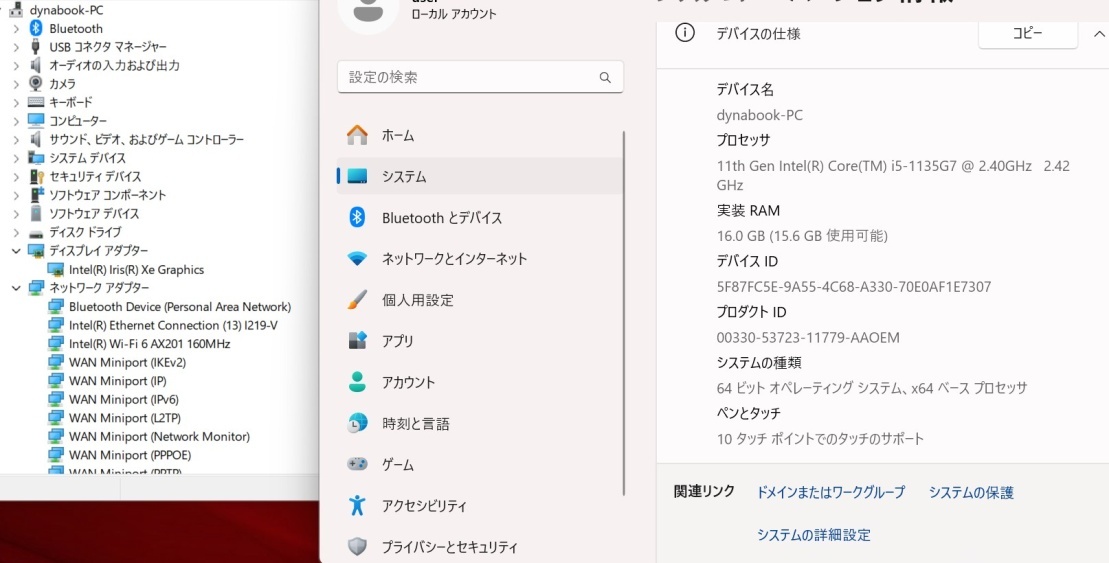
Task: Click the apps icon in Settings sidebar
Action: pyautogui.click(x=357, y=341)
